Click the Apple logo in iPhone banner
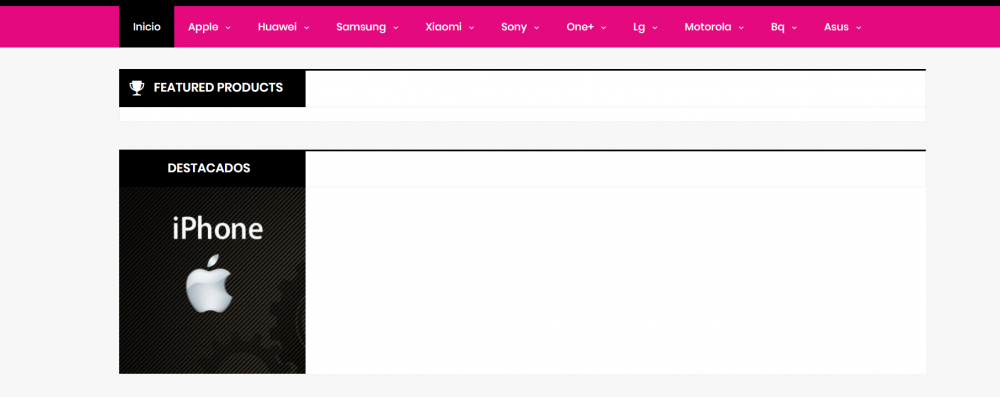1000x397 pixels. point(209,283)
